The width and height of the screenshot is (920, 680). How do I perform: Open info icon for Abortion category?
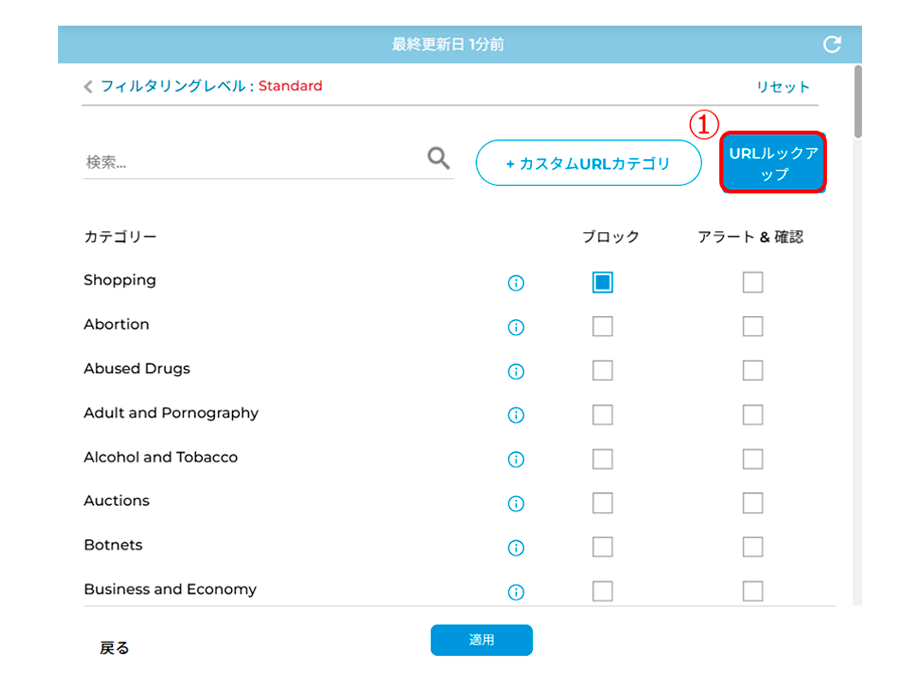coord(516,327)
